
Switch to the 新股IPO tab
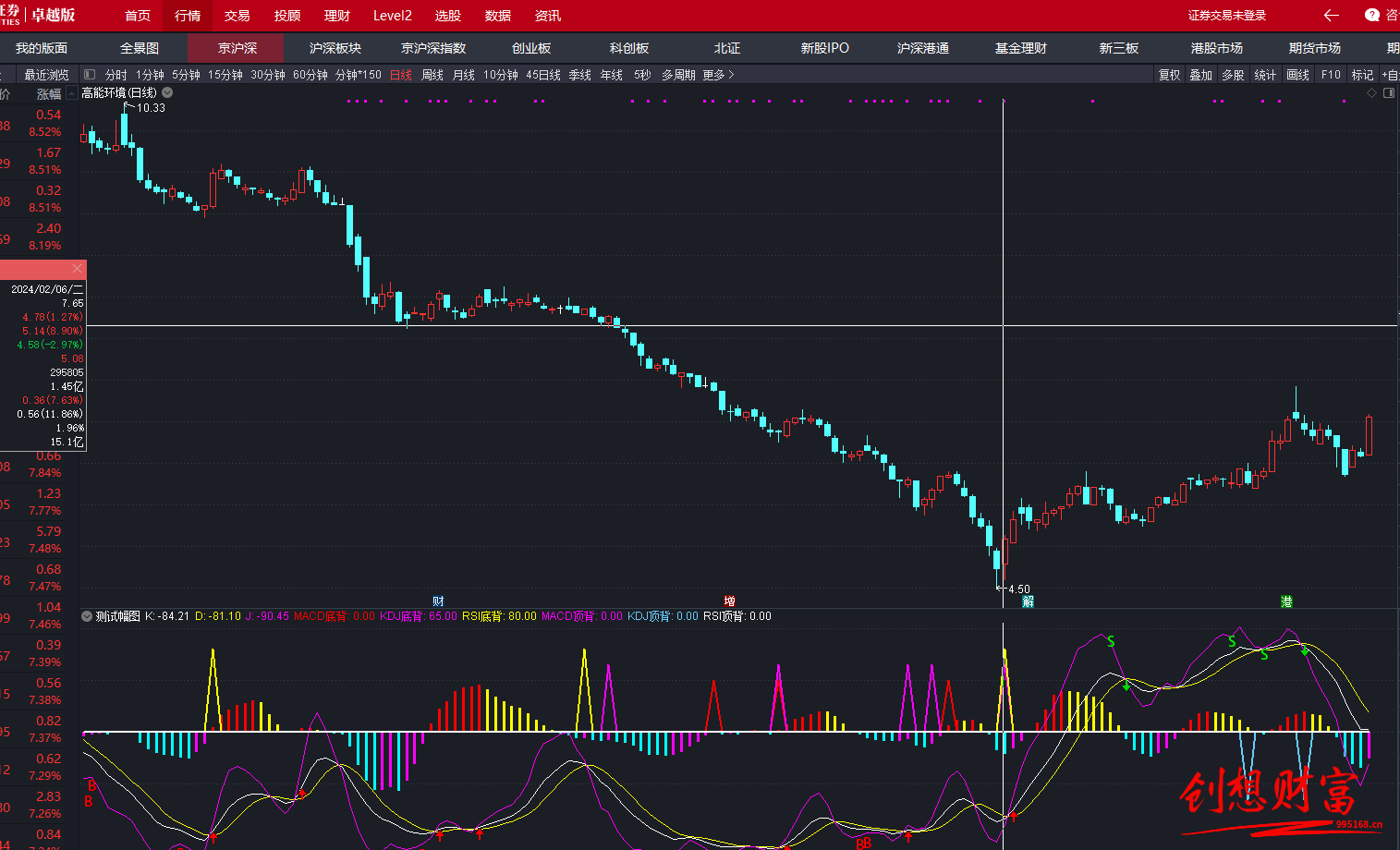click(x=825, y=48)
